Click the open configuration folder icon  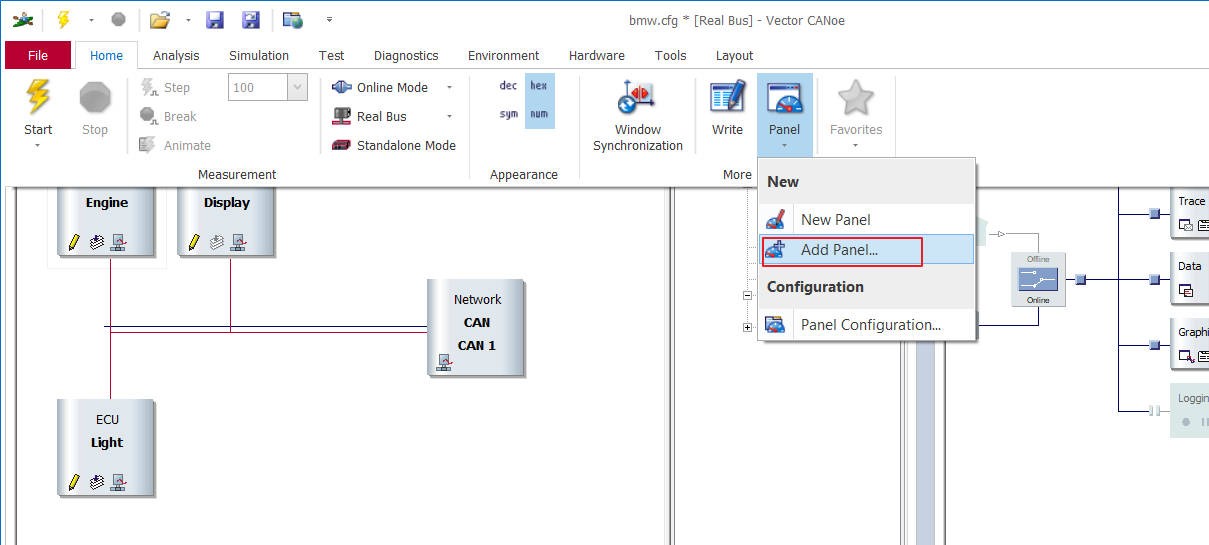tap(159, 19)
